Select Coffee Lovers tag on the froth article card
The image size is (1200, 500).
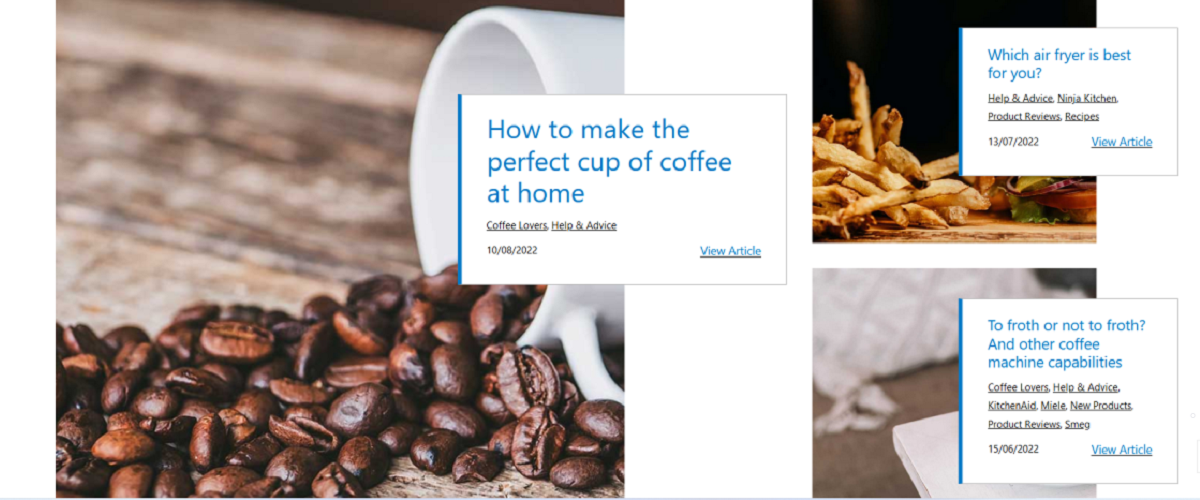click(x=1018, y=387)
